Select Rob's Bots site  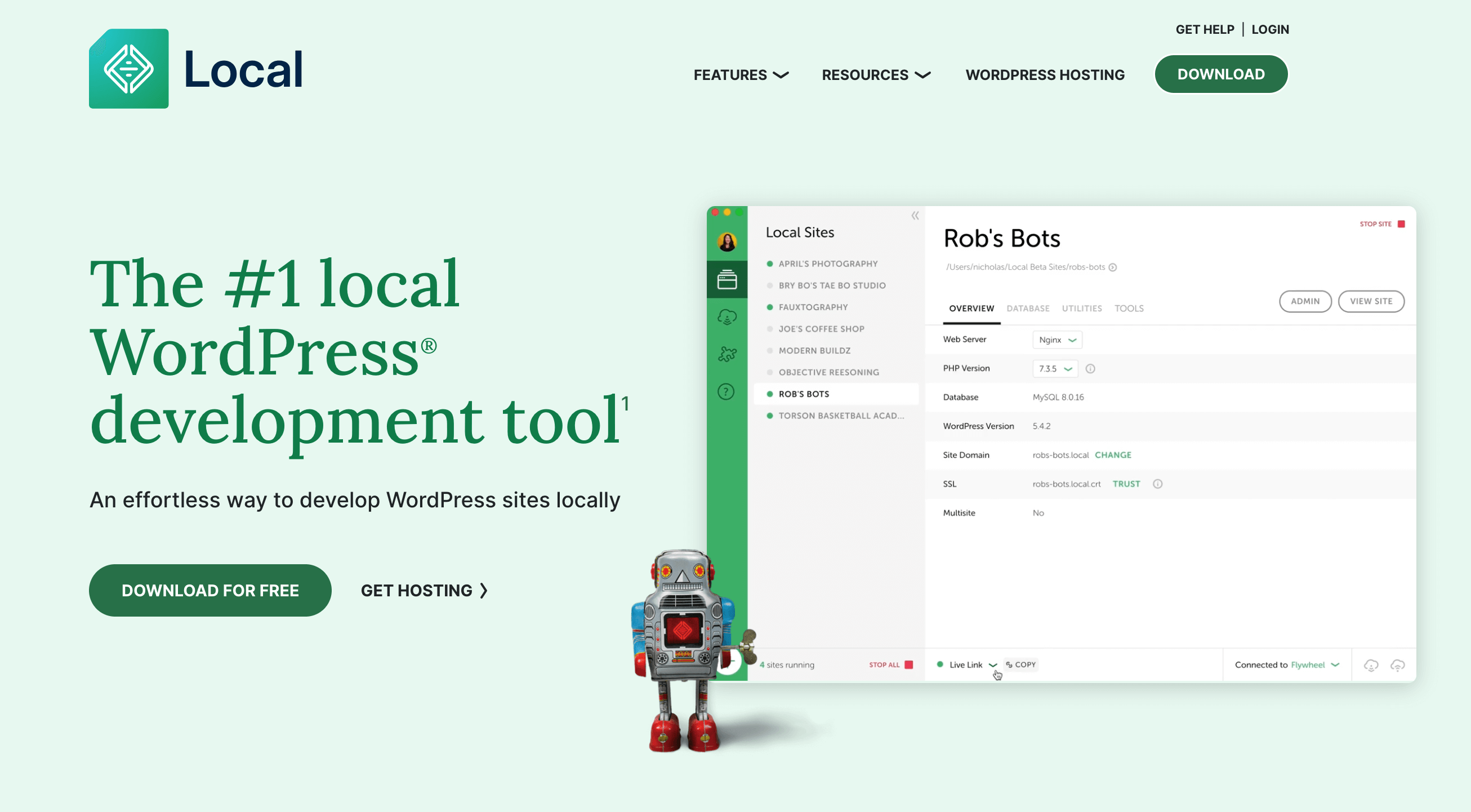coord(836,394)
